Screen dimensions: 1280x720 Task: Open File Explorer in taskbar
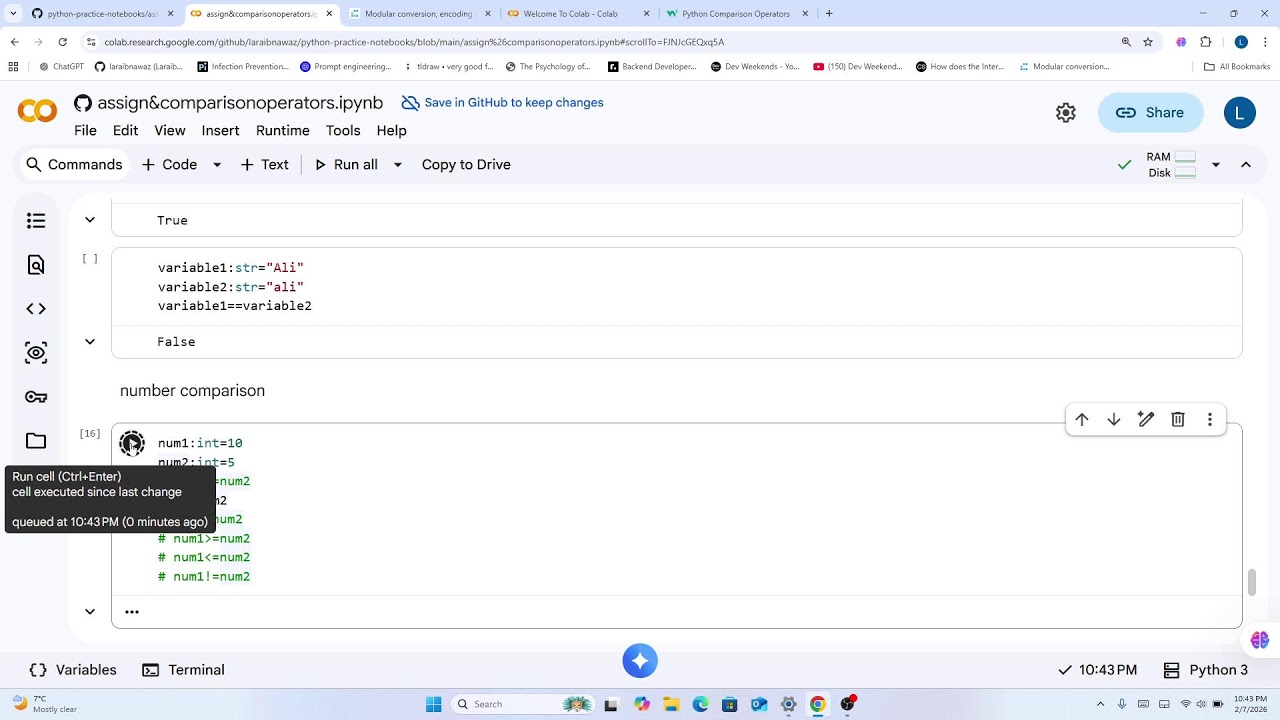pos(671,704)
